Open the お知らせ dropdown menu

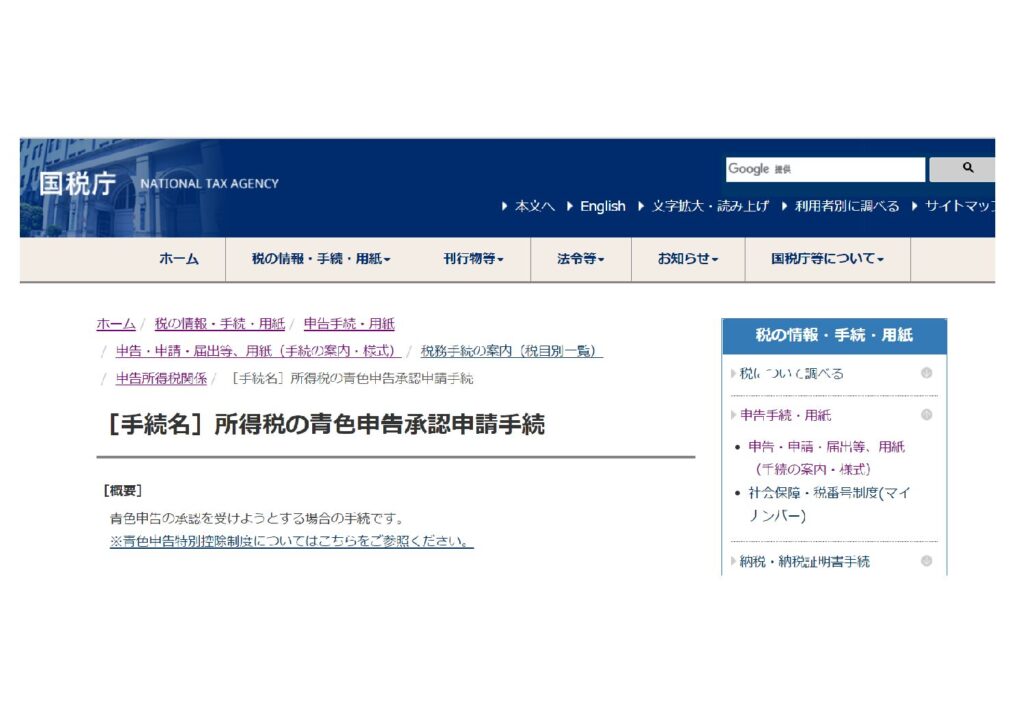point(688,259)
